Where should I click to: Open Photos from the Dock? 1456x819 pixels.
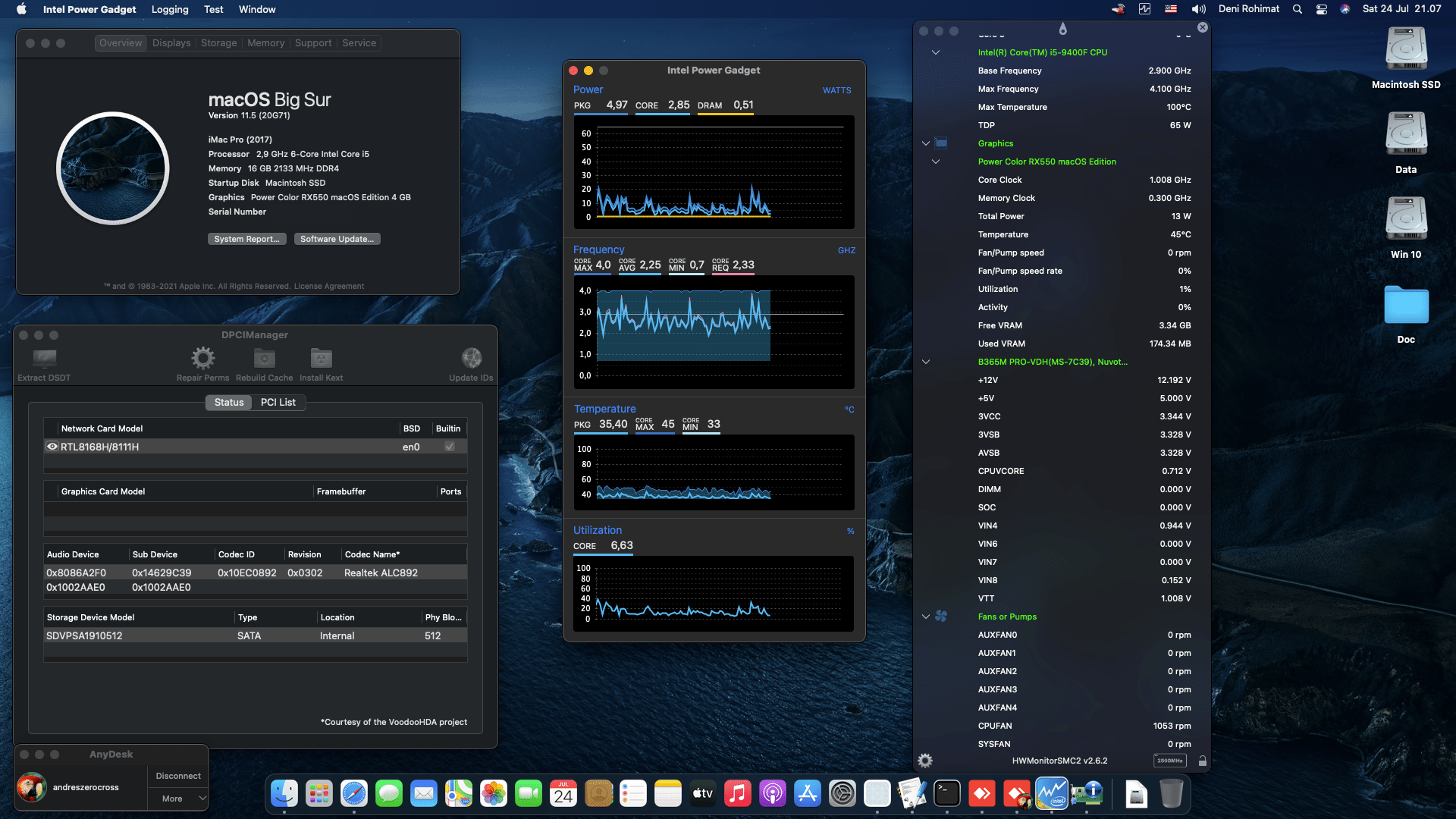pyautogui.click(x=494, y=794)
